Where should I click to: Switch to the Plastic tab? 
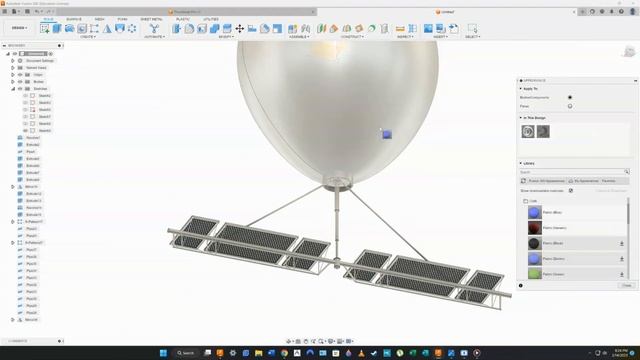tap(182, 19)
